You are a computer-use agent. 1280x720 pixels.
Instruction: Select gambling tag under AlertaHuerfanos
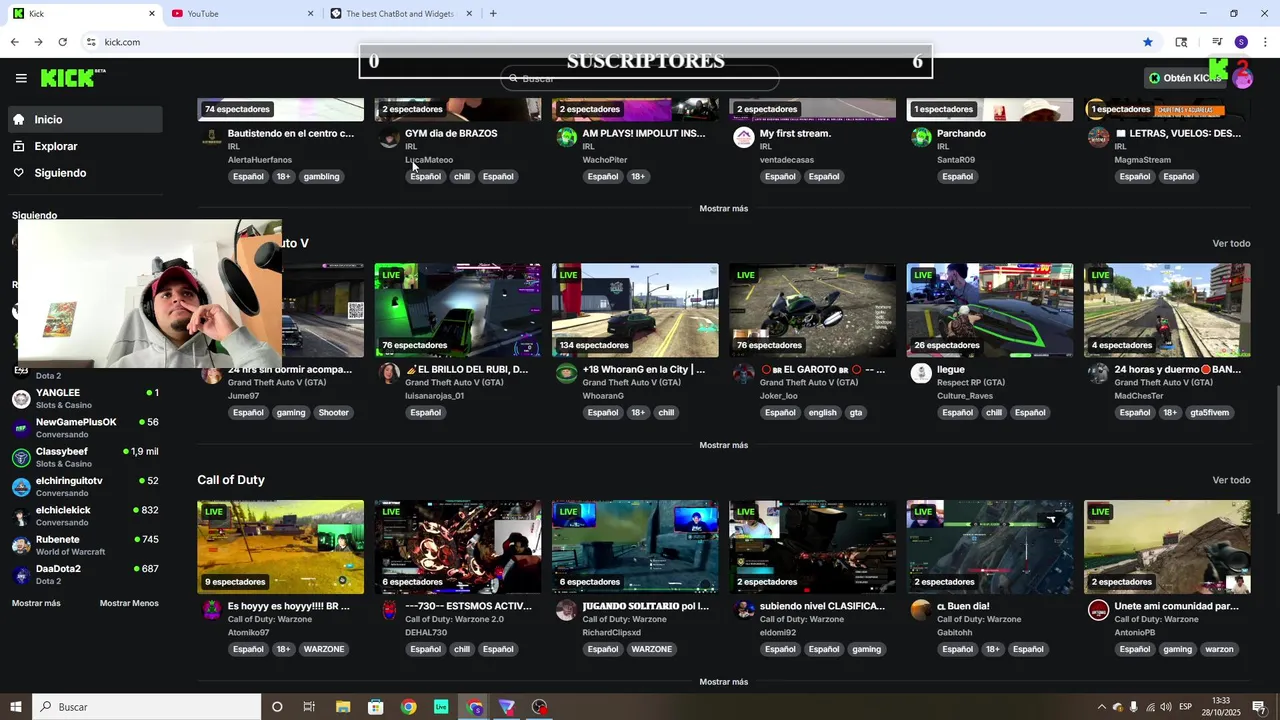[322, 177]
